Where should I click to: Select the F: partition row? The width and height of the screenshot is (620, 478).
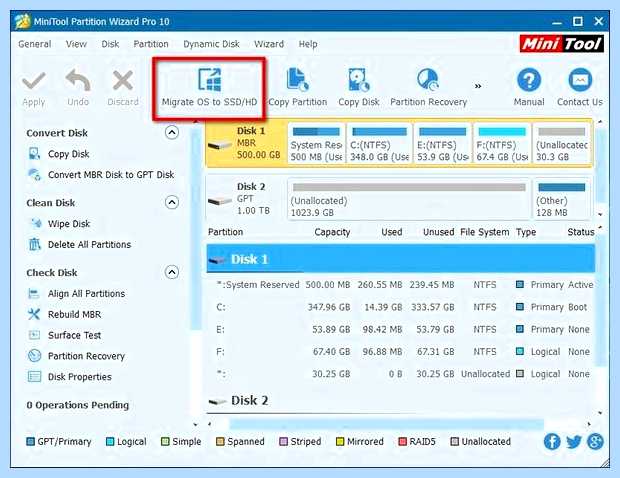401,351
